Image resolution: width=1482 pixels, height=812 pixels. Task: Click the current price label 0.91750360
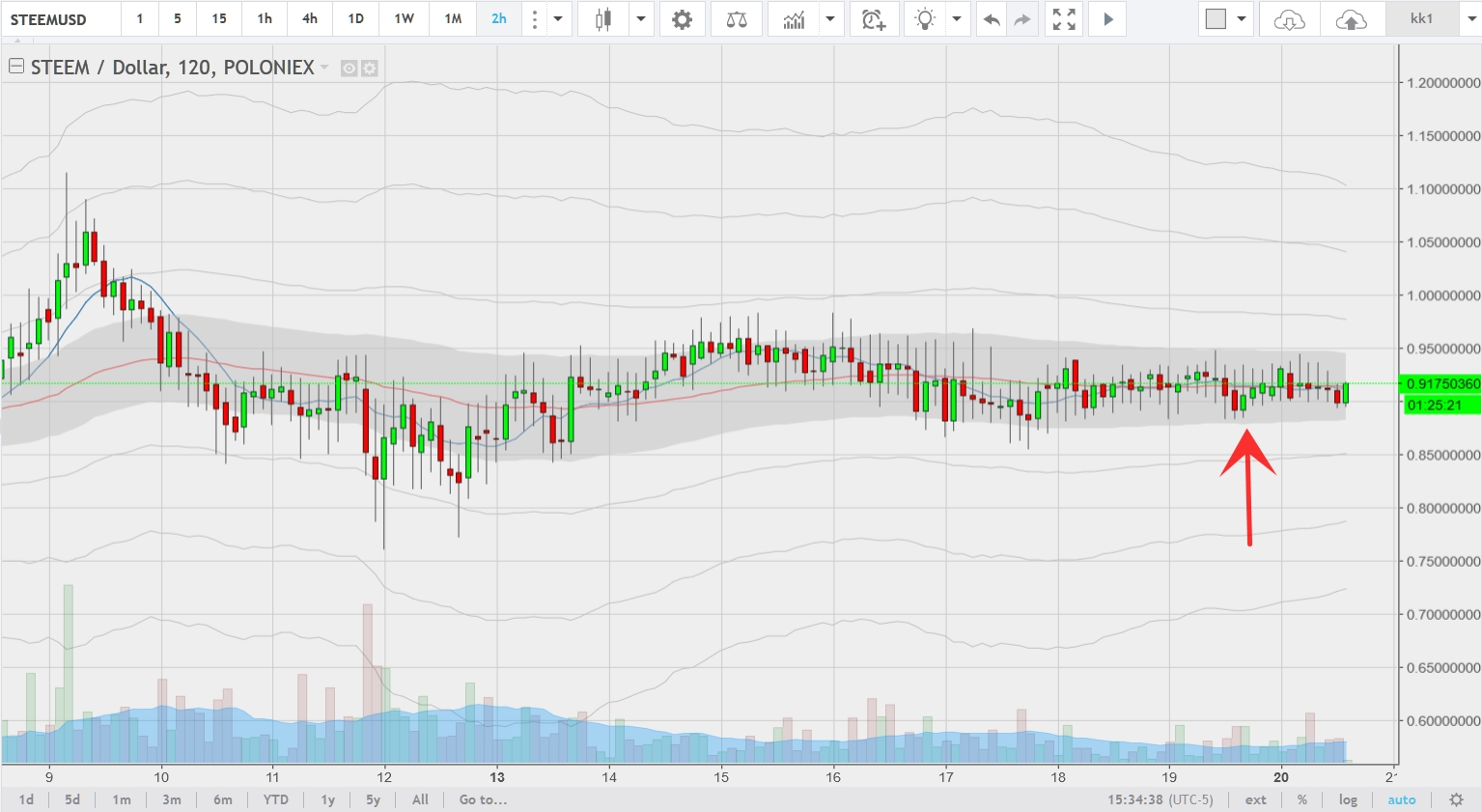tap(1442, 384)
